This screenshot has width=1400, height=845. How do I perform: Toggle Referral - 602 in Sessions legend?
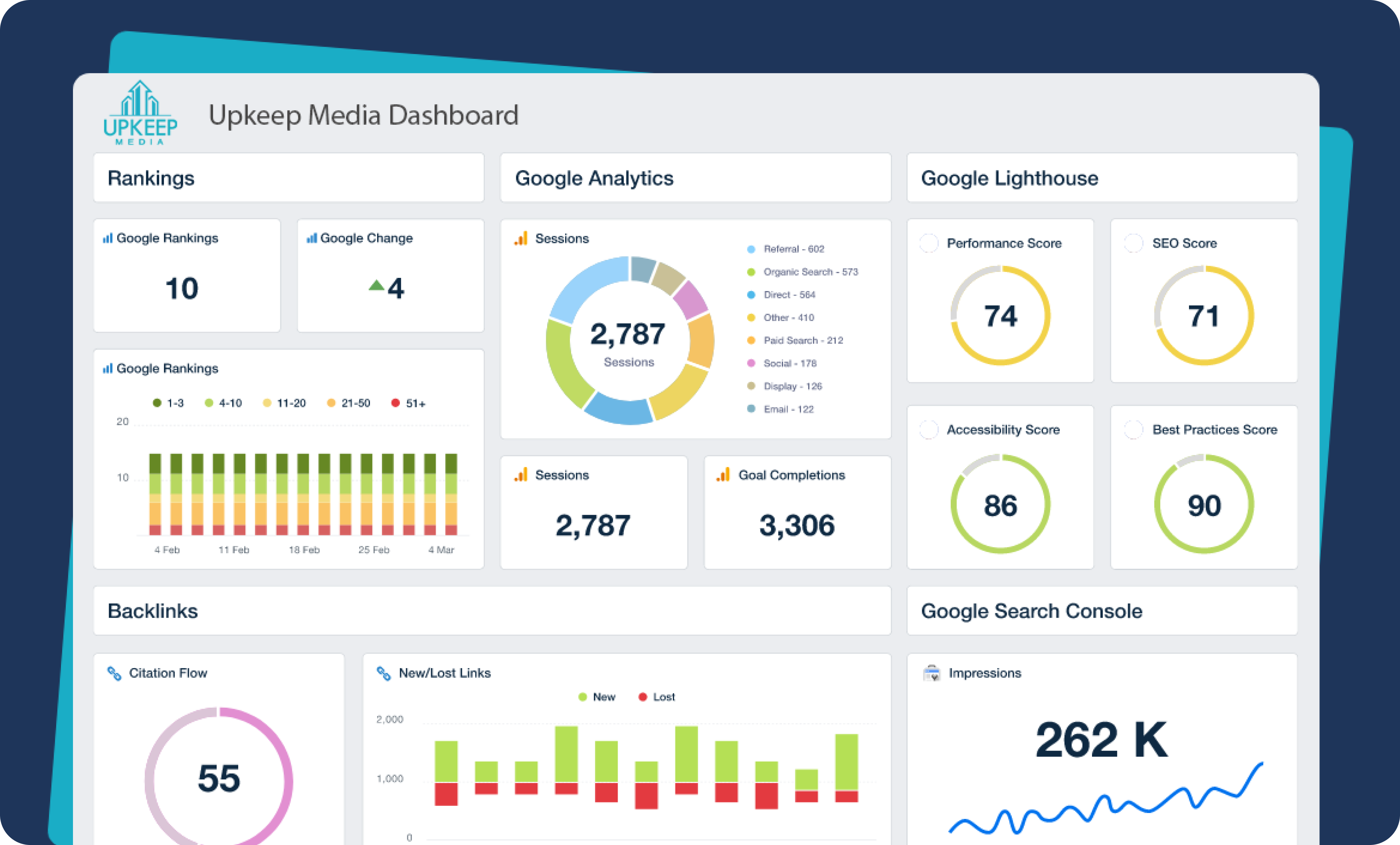(785, 249)
